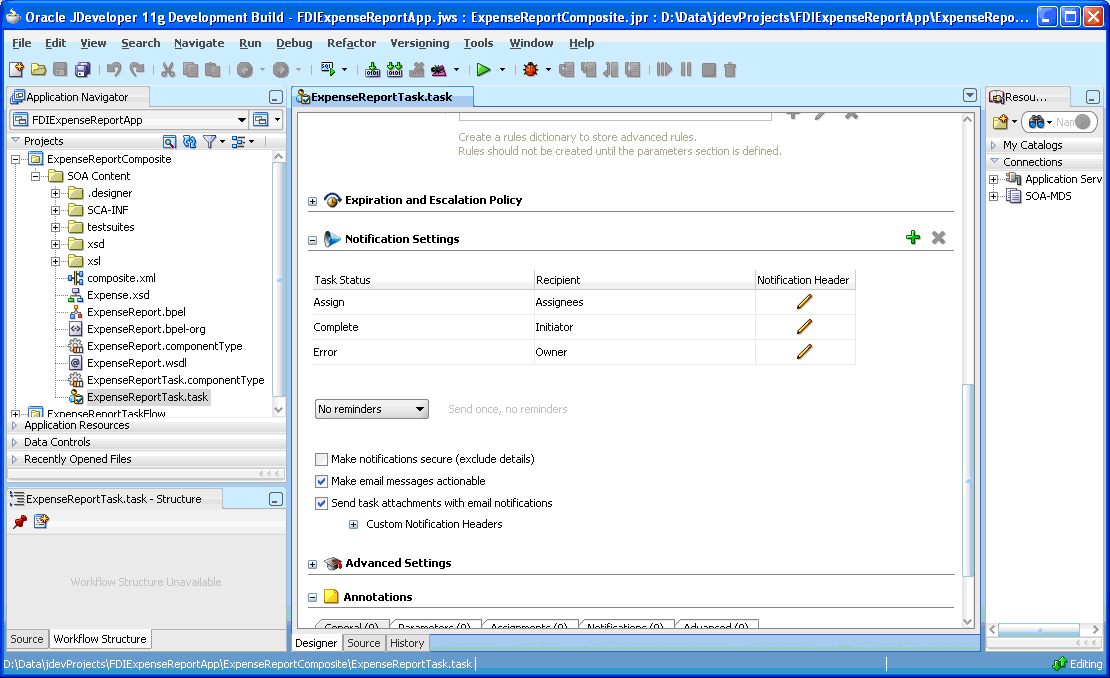Click the trash can toolbar icon

[731, 69]
